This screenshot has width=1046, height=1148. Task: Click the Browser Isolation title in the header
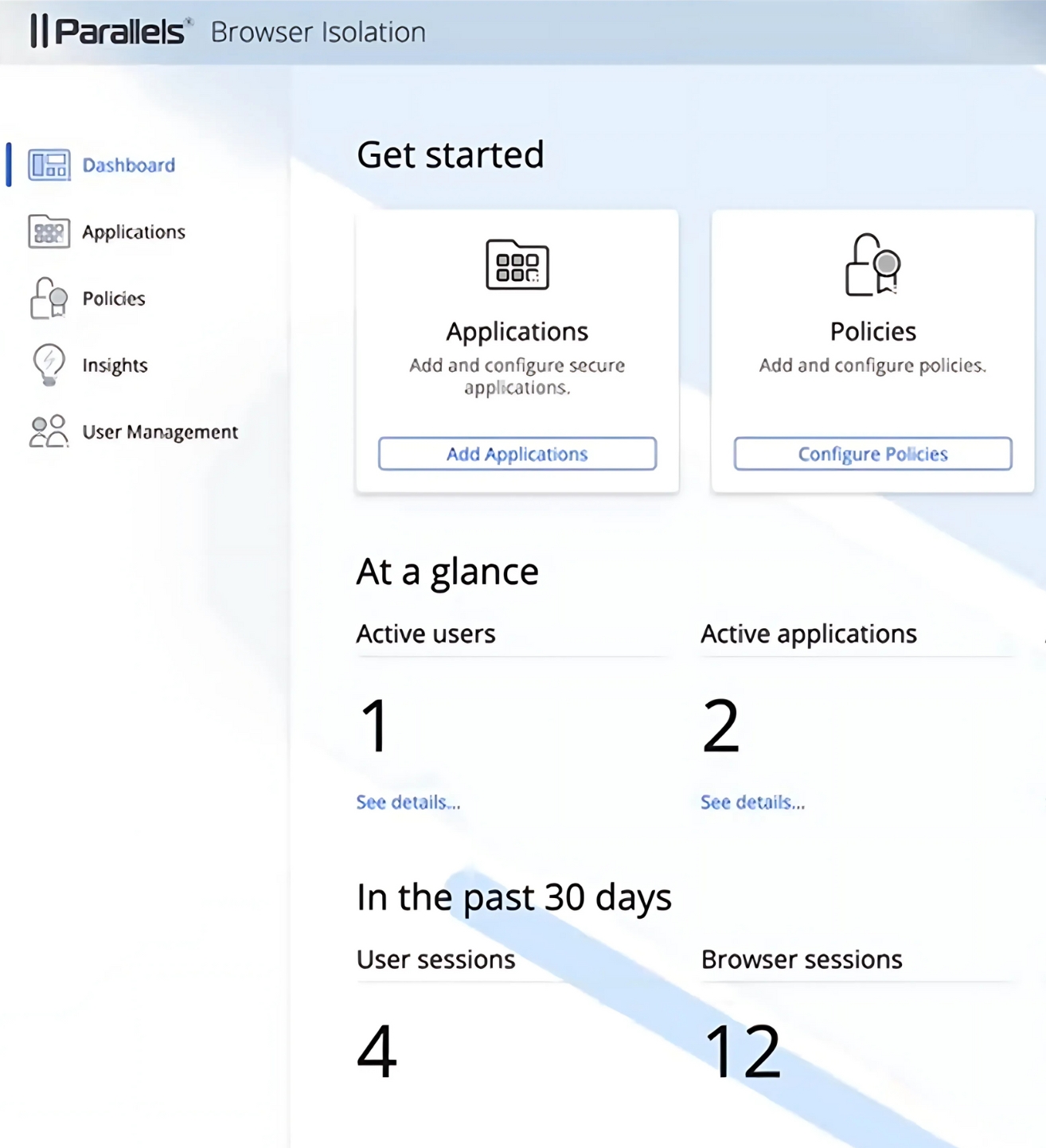coord(318,32)
